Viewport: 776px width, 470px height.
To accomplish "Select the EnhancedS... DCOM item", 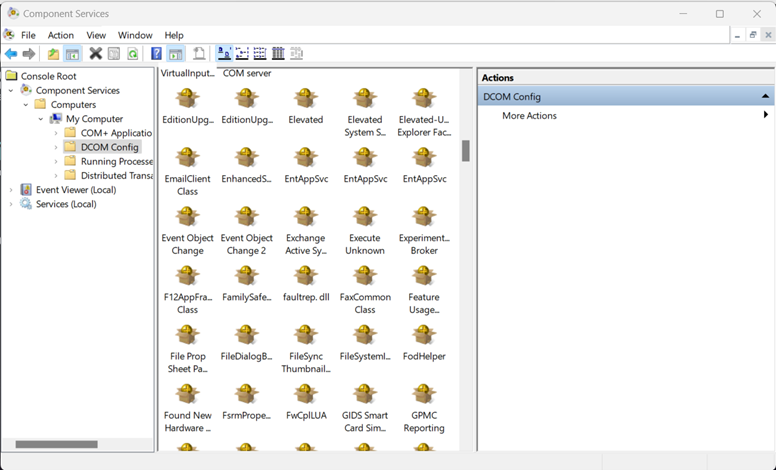I will coord(246,165).
